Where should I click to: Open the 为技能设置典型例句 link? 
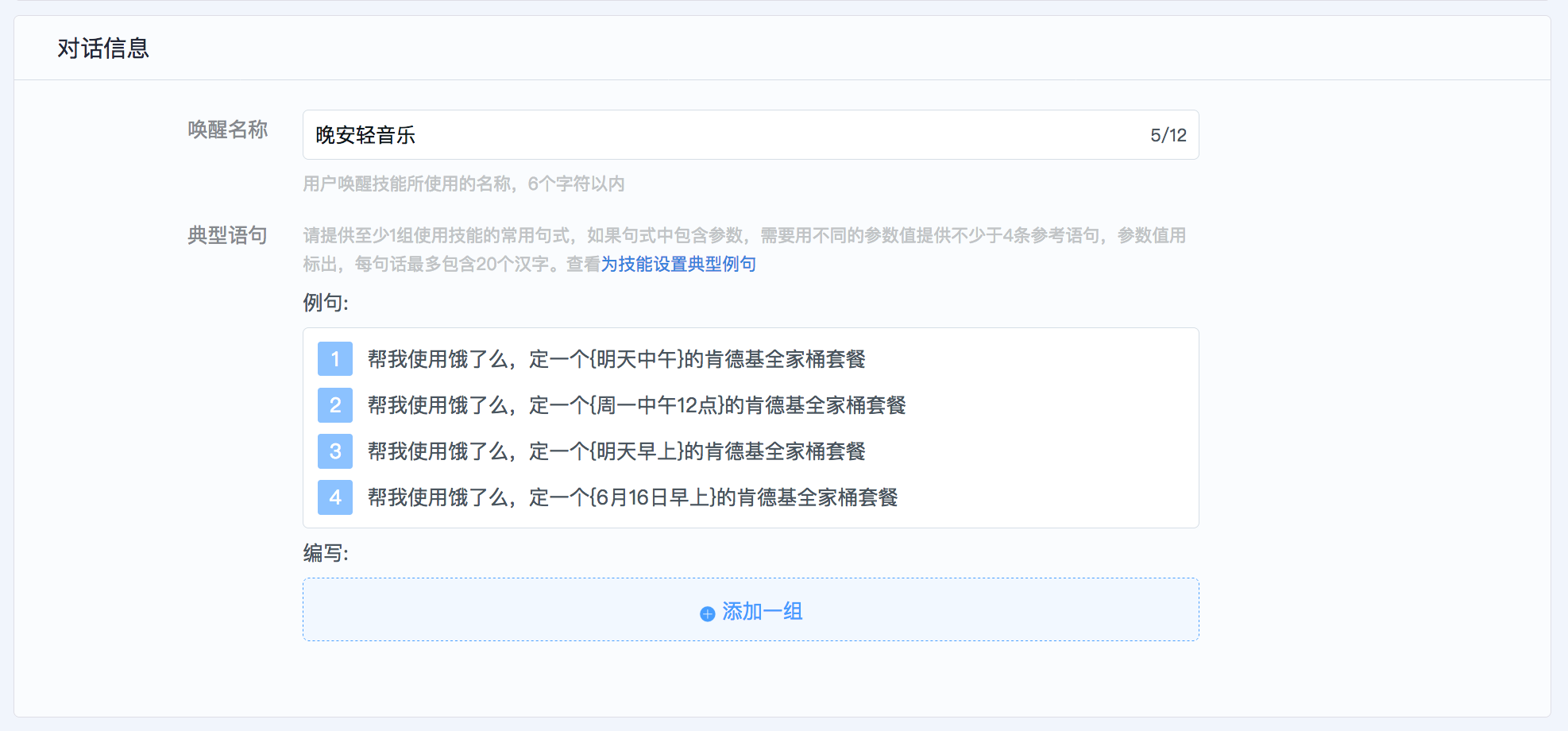click(x=678, y=264)
